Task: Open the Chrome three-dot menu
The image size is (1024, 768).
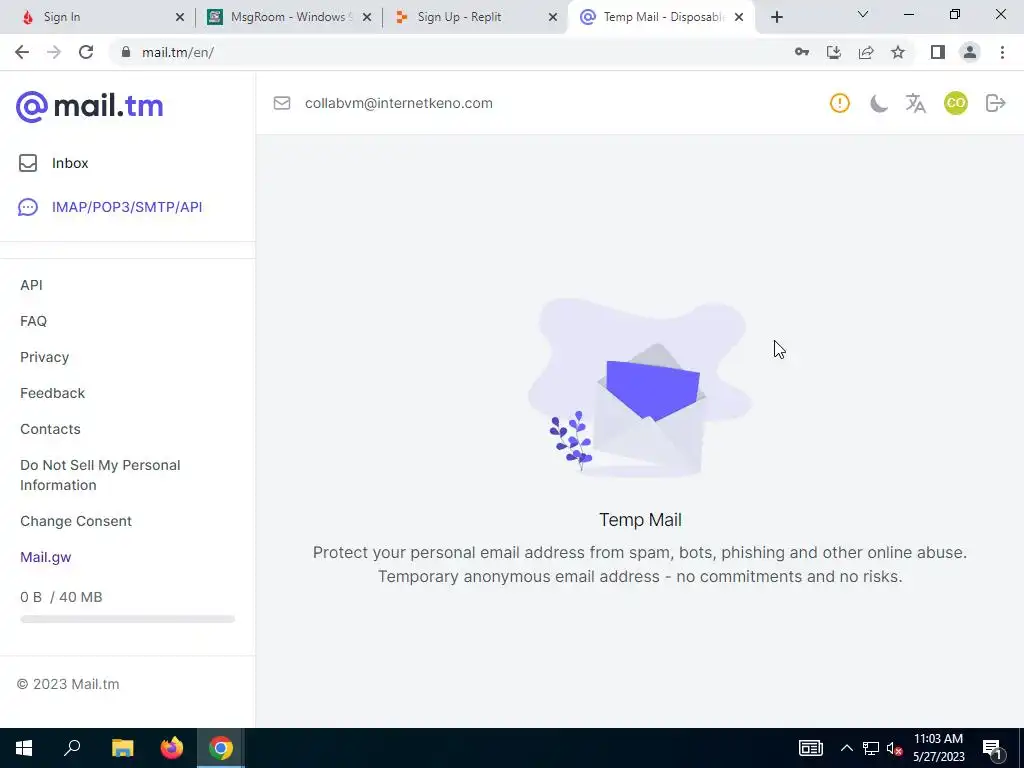Action: pyautogui.click(x=1002, y=52)
